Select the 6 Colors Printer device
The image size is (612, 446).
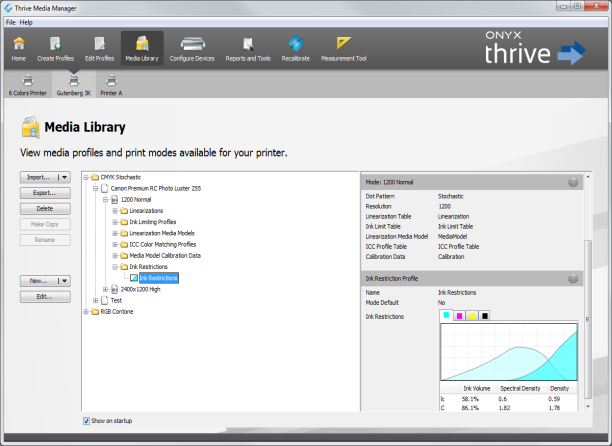(x=28, y=85)
